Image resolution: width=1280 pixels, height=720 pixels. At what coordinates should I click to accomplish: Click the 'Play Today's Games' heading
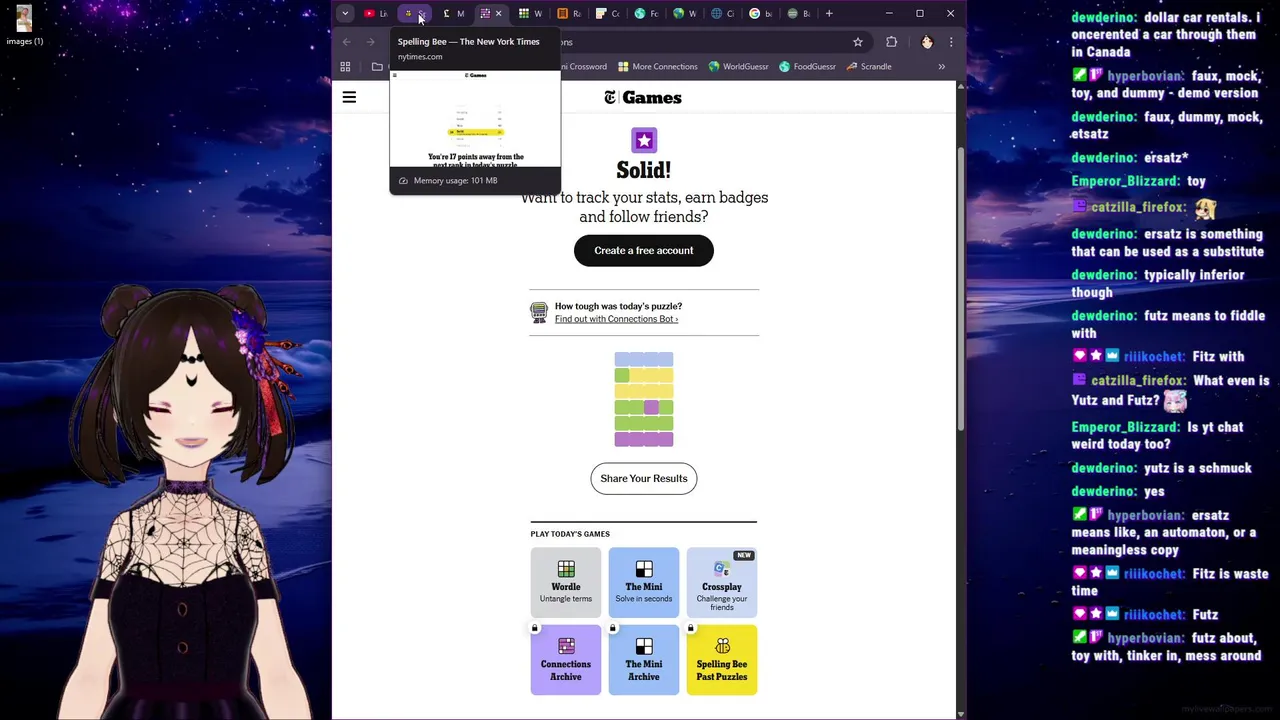(x=570, y=534)
